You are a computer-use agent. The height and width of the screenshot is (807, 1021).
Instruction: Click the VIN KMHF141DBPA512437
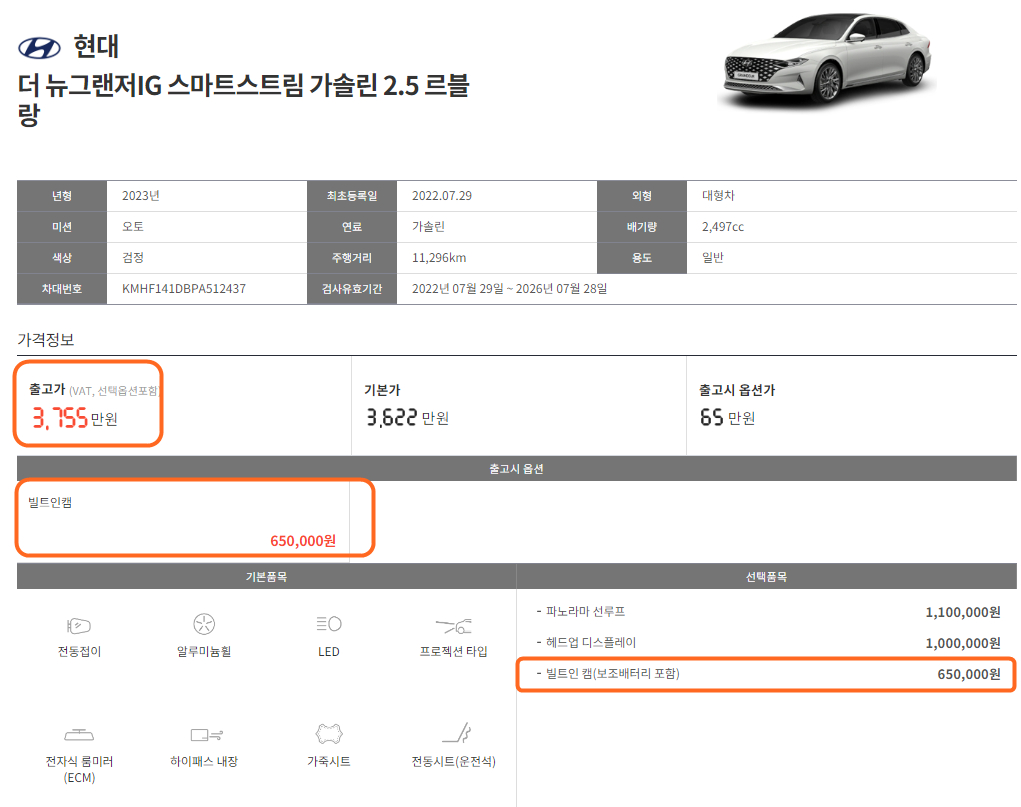tap(184, 289)
